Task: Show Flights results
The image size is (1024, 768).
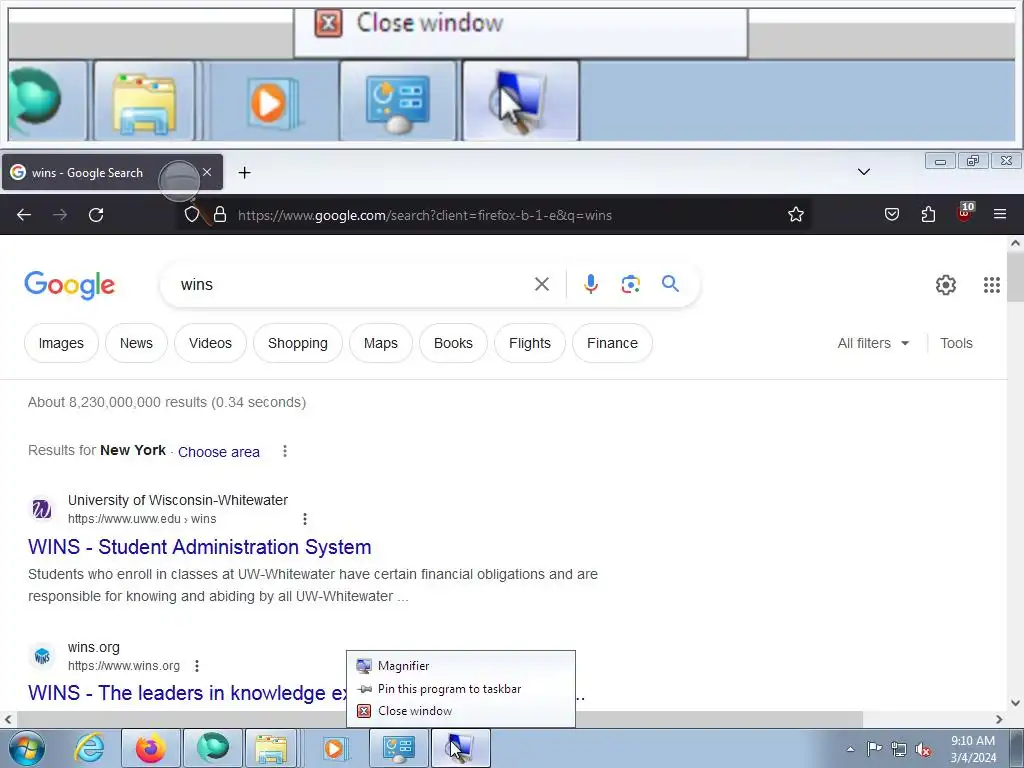Action: click(530, 343)
